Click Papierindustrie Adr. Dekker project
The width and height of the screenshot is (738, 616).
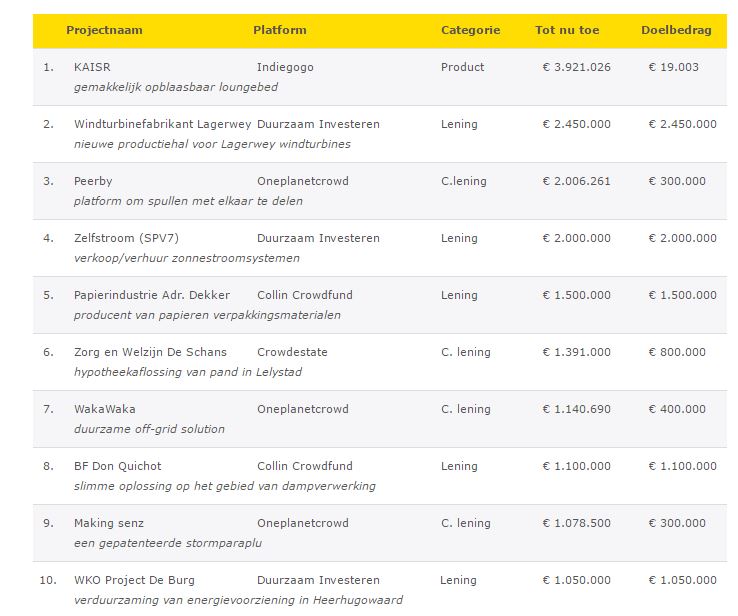(x=151, y=295)
